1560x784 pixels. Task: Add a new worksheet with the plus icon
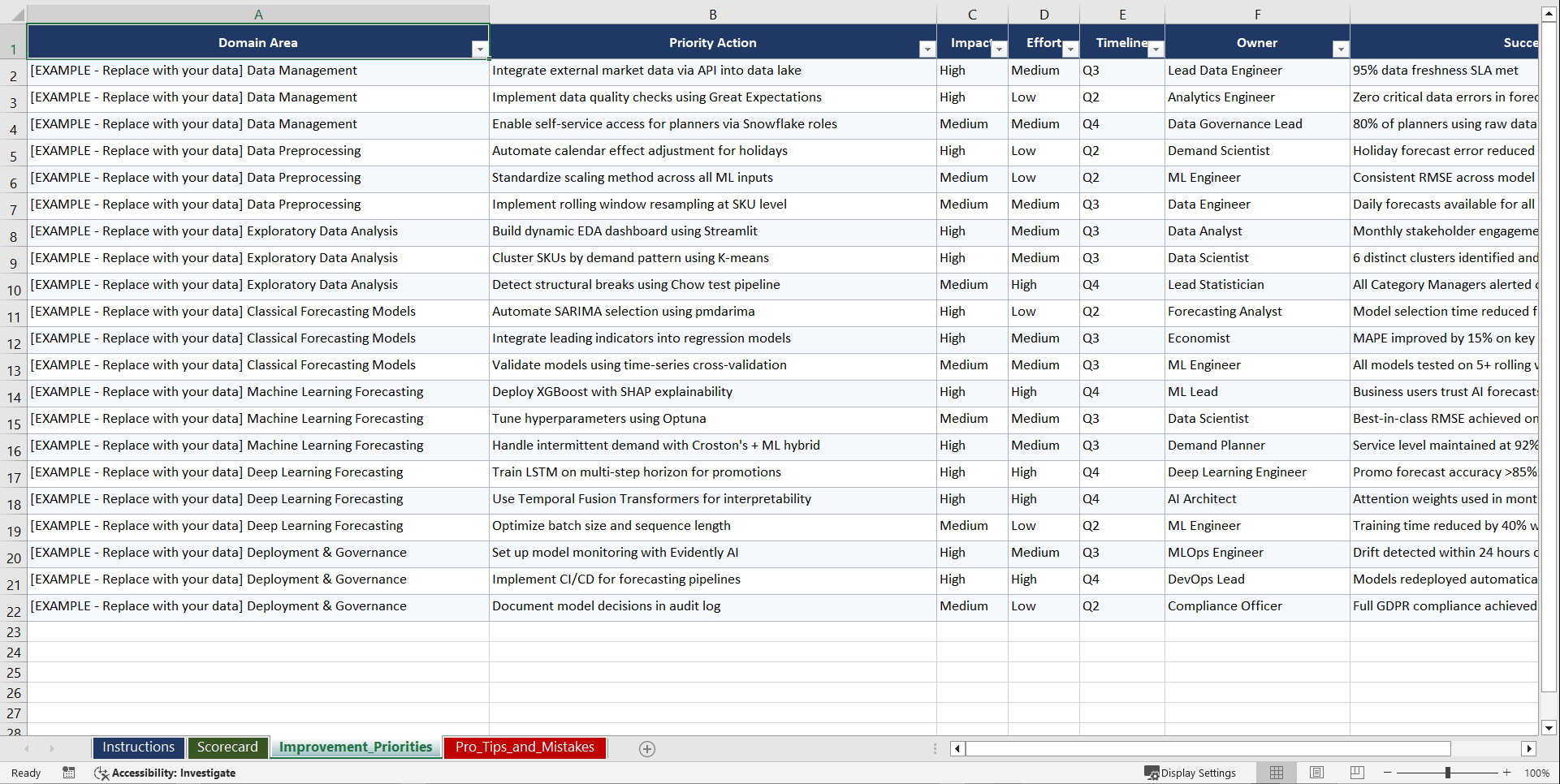point(647,748)
